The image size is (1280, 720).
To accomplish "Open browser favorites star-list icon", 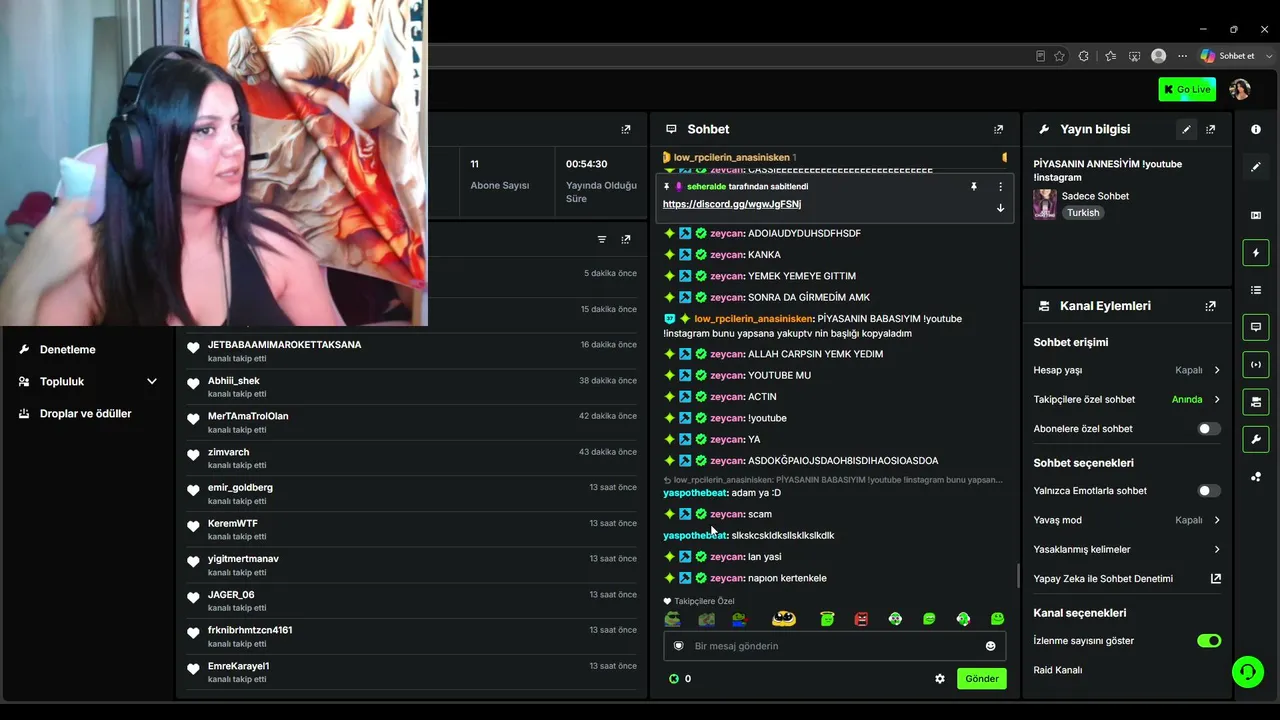I will (1109, 56).
